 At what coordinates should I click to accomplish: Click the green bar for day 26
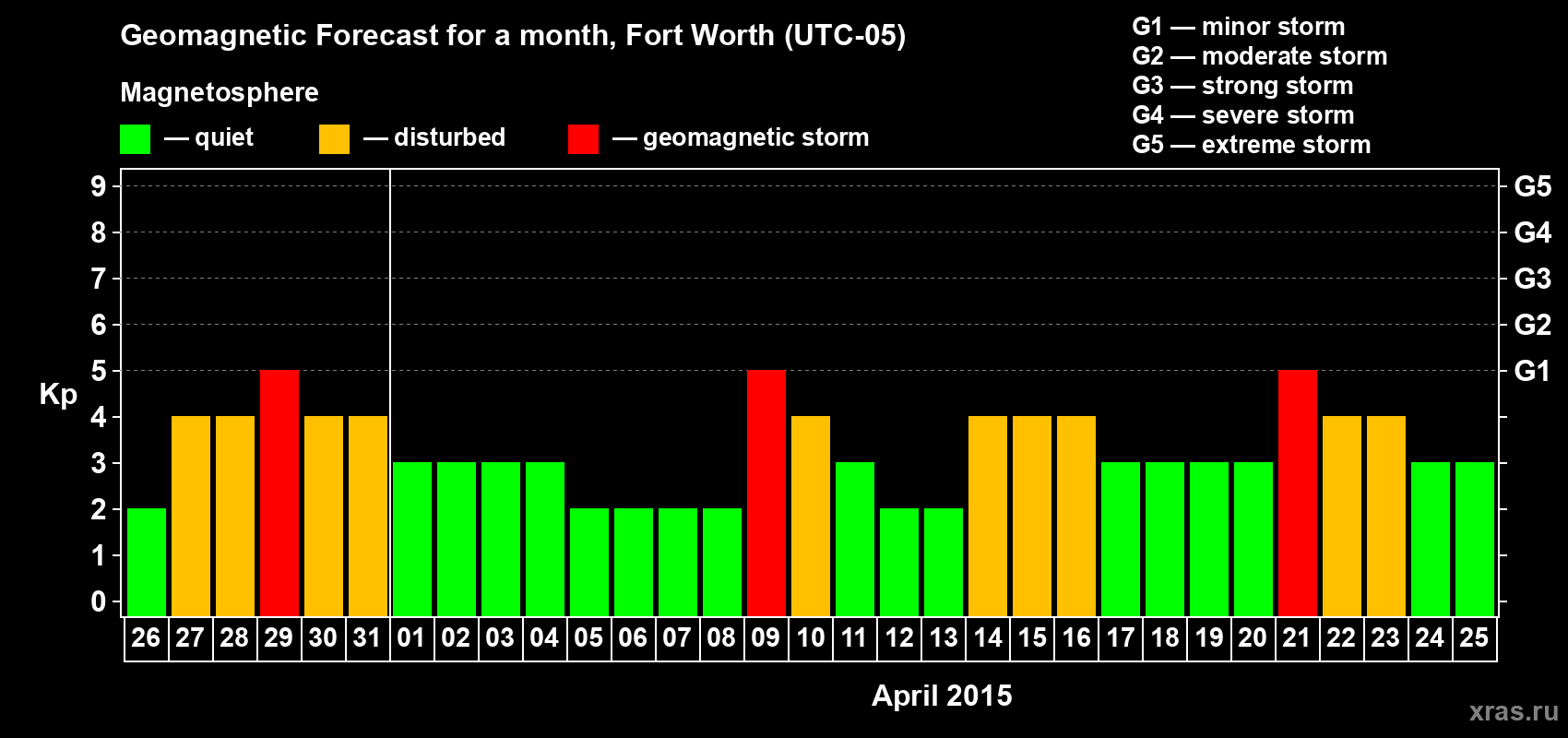click(147, 562)
